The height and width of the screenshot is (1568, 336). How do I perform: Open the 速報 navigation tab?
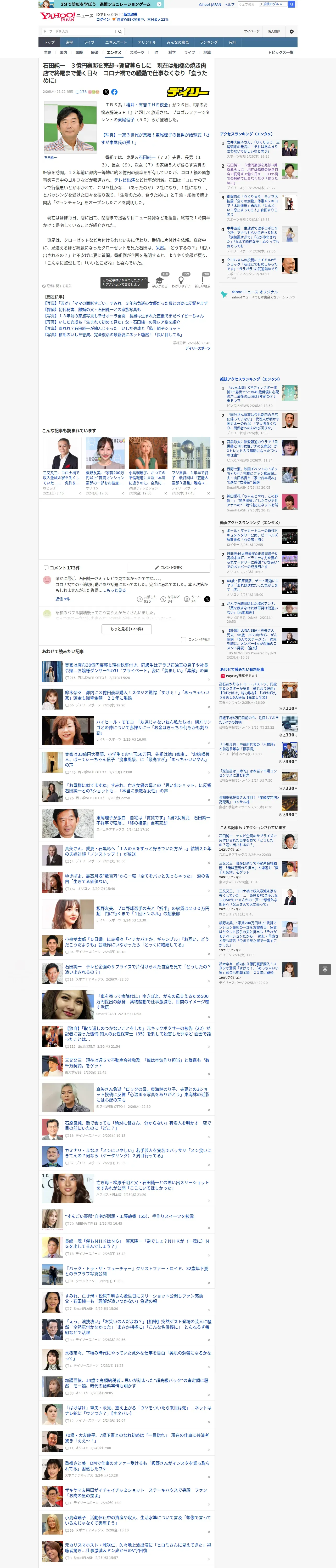click(69, 43)
